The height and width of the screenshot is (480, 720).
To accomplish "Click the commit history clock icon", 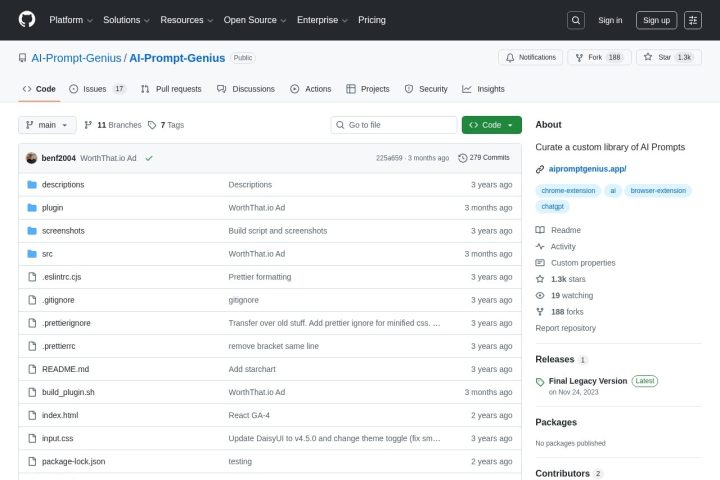I will (x=462, y=158).
